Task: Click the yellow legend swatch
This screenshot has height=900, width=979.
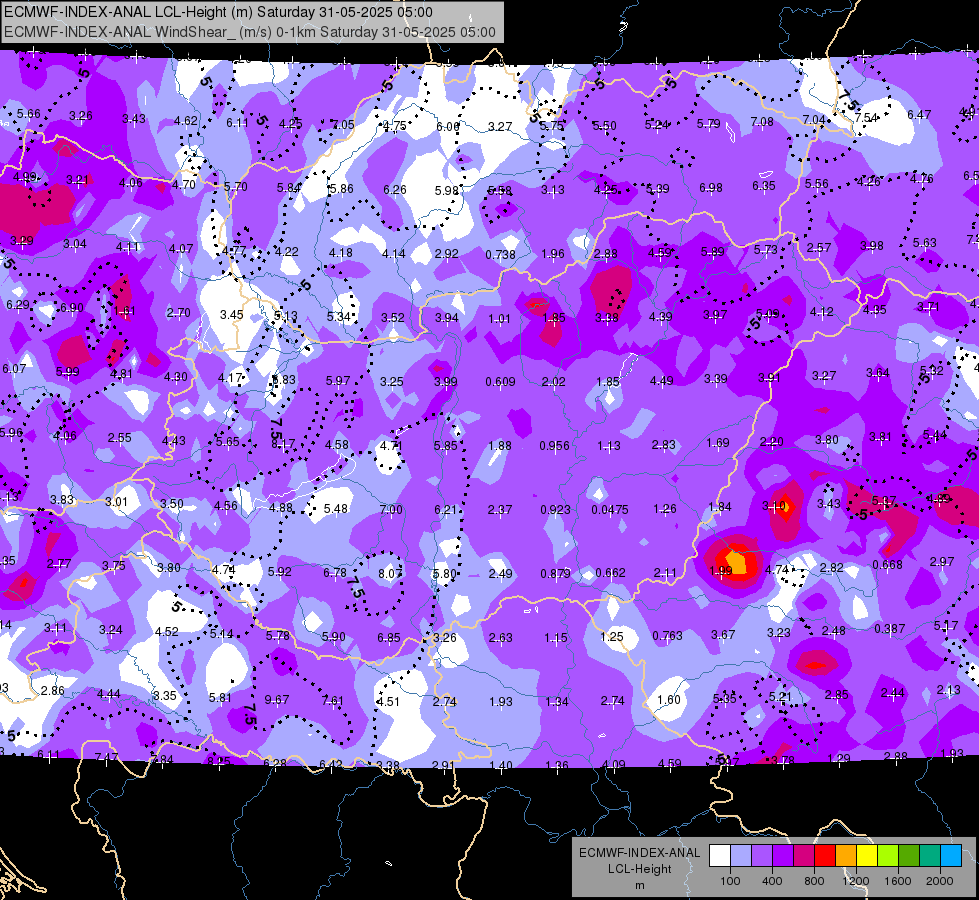Action: 867,856
